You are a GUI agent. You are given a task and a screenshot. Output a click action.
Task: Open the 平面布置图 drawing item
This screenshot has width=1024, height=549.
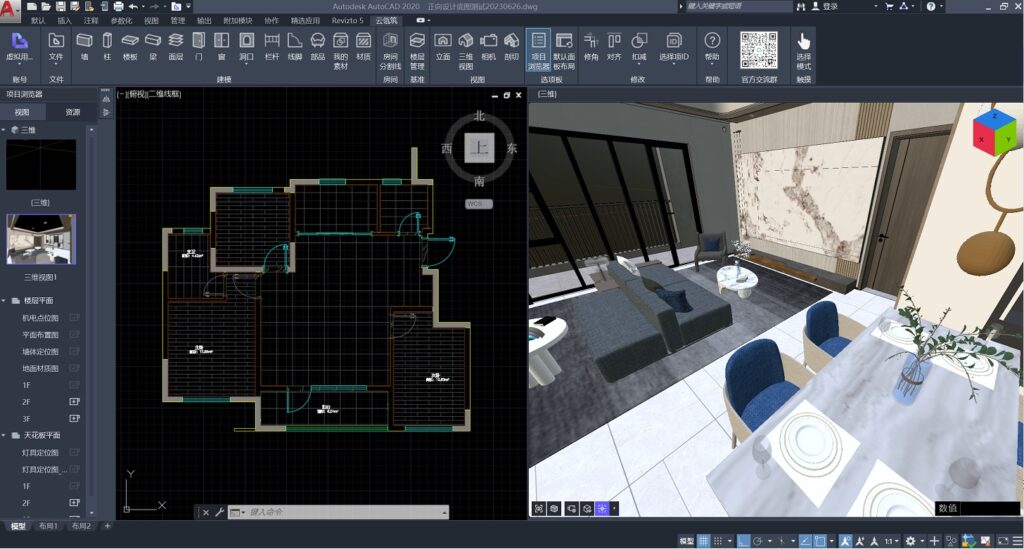(x=41, y=334)
